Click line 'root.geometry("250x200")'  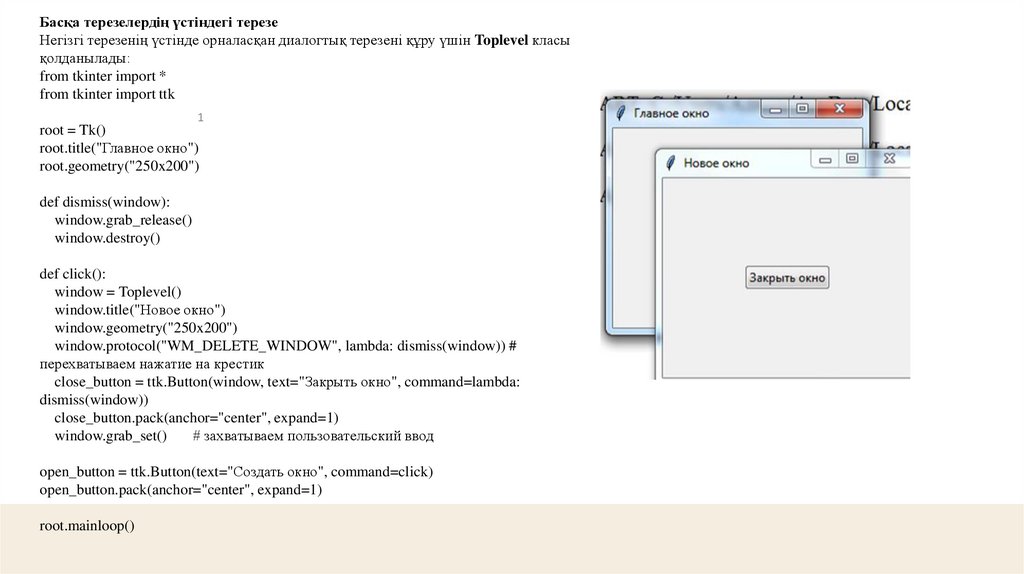coord(119,166)
